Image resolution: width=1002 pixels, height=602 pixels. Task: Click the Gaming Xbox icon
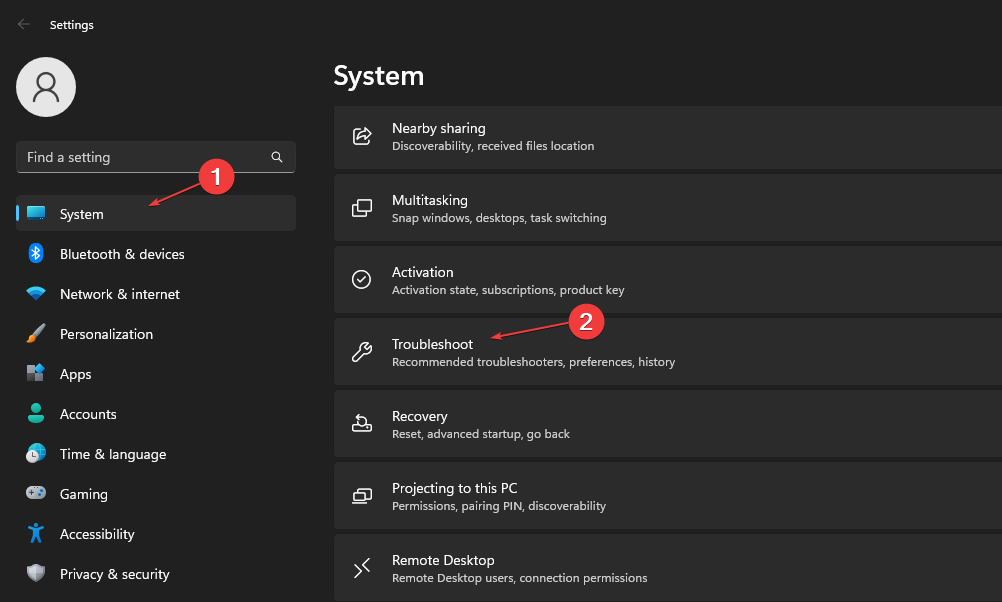[x=34, y=493]
